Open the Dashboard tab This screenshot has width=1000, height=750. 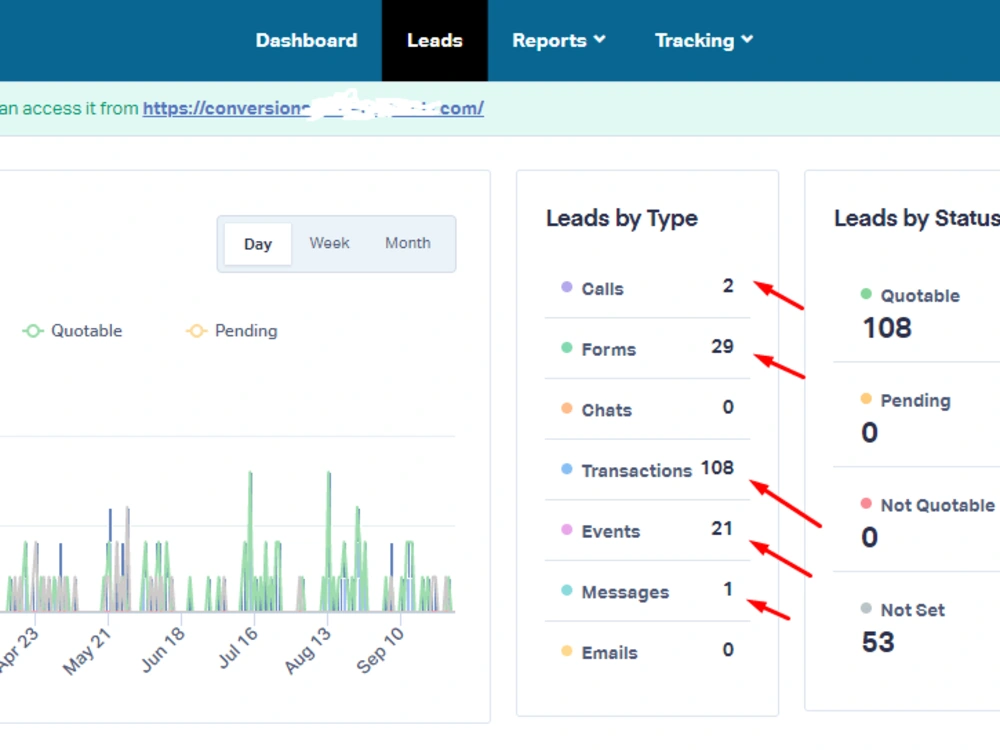(x=306, y=40)
